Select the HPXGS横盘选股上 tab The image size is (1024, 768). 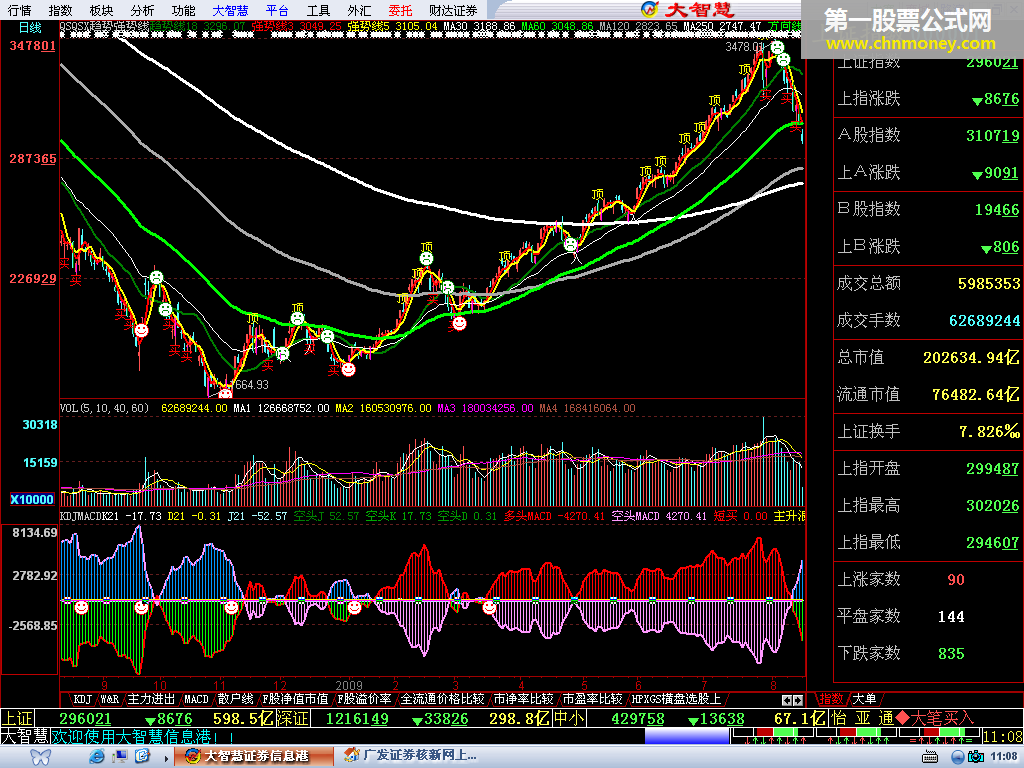(676, 699)
